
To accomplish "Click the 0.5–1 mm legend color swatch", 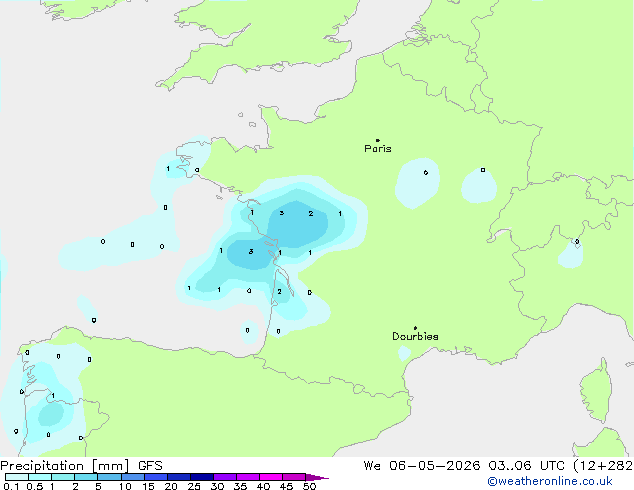I will point(40,477).
